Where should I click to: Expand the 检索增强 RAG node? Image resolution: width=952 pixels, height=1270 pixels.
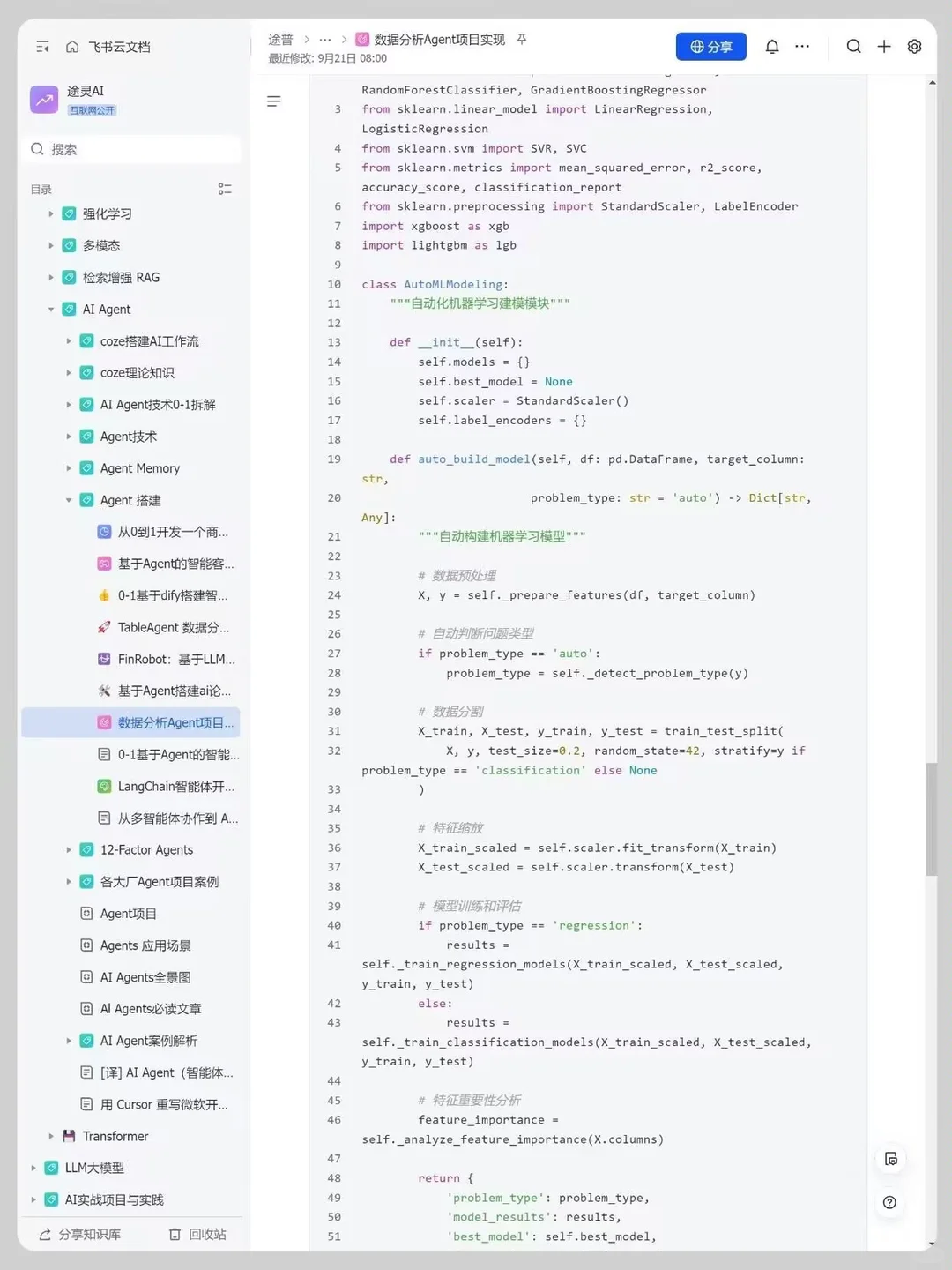pyautogui.click(x=51, y=277)
